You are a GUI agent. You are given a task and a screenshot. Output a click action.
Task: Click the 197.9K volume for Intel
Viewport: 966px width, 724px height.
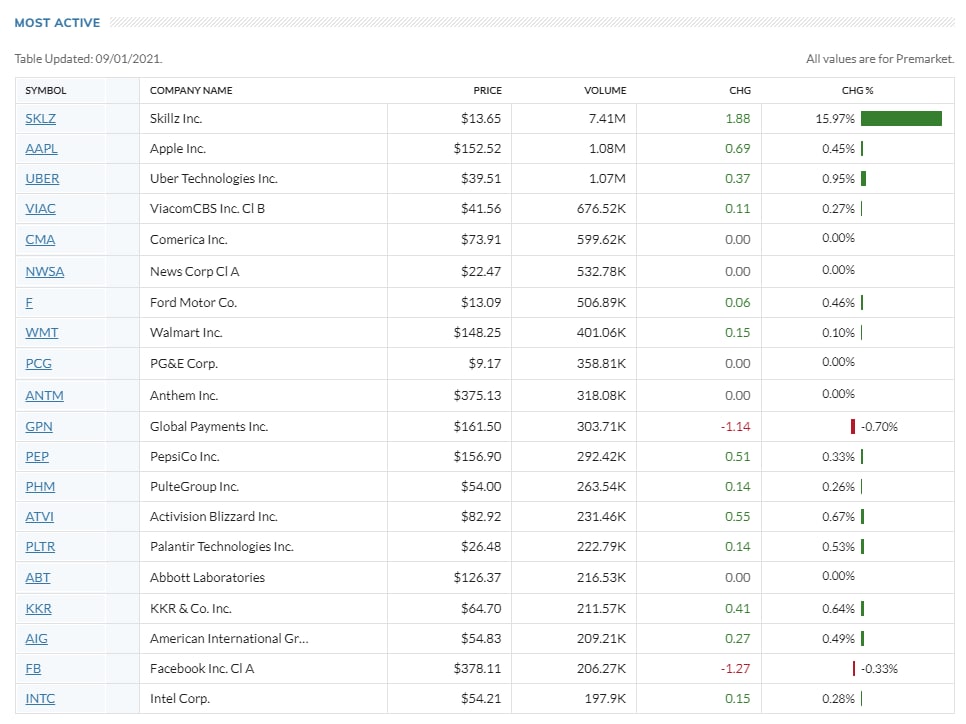pyautogui.click(x=605, y=699)
